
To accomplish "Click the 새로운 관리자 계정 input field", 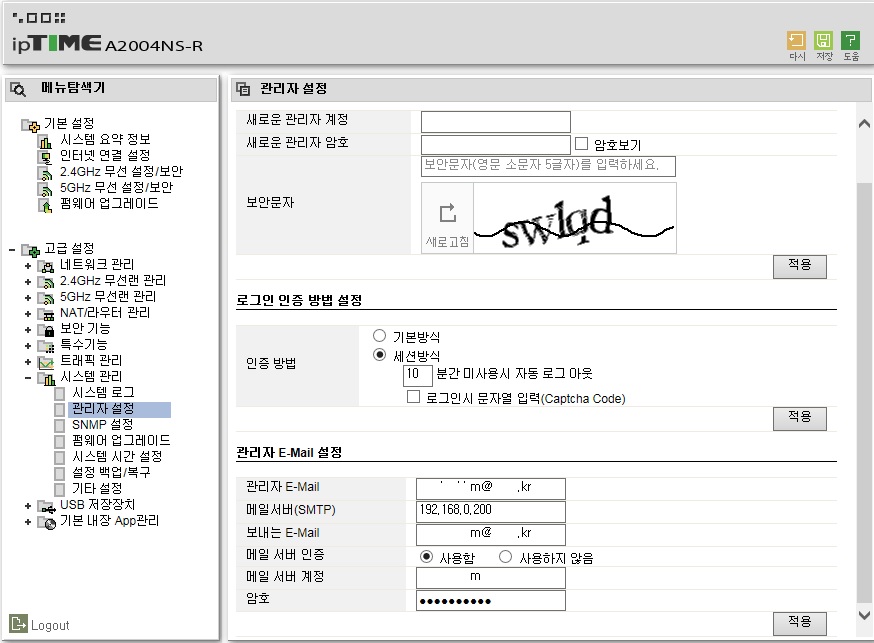I will (496, 121).
